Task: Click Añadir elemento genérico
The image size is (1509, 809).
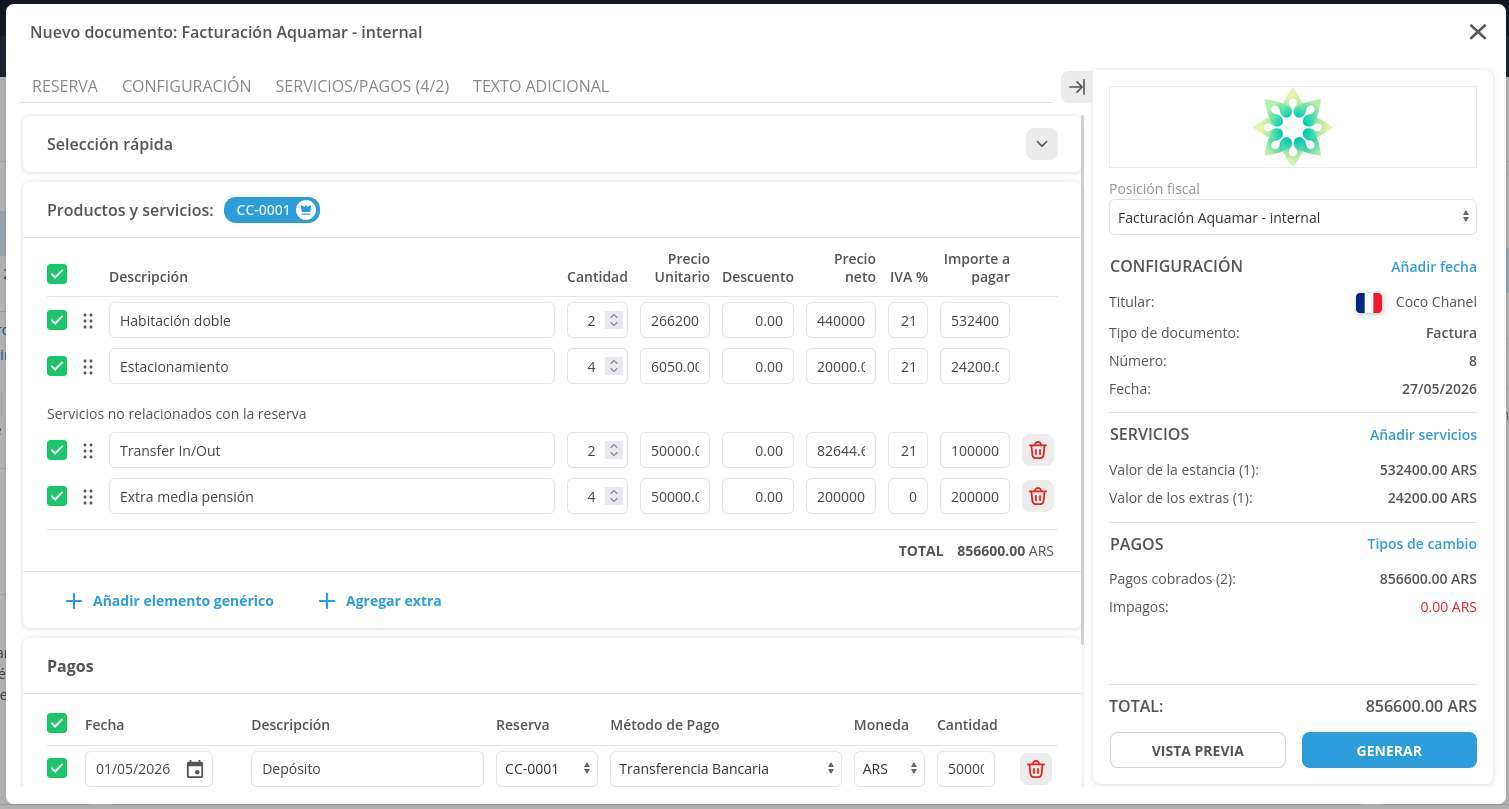Action: (x=183, y=601)
